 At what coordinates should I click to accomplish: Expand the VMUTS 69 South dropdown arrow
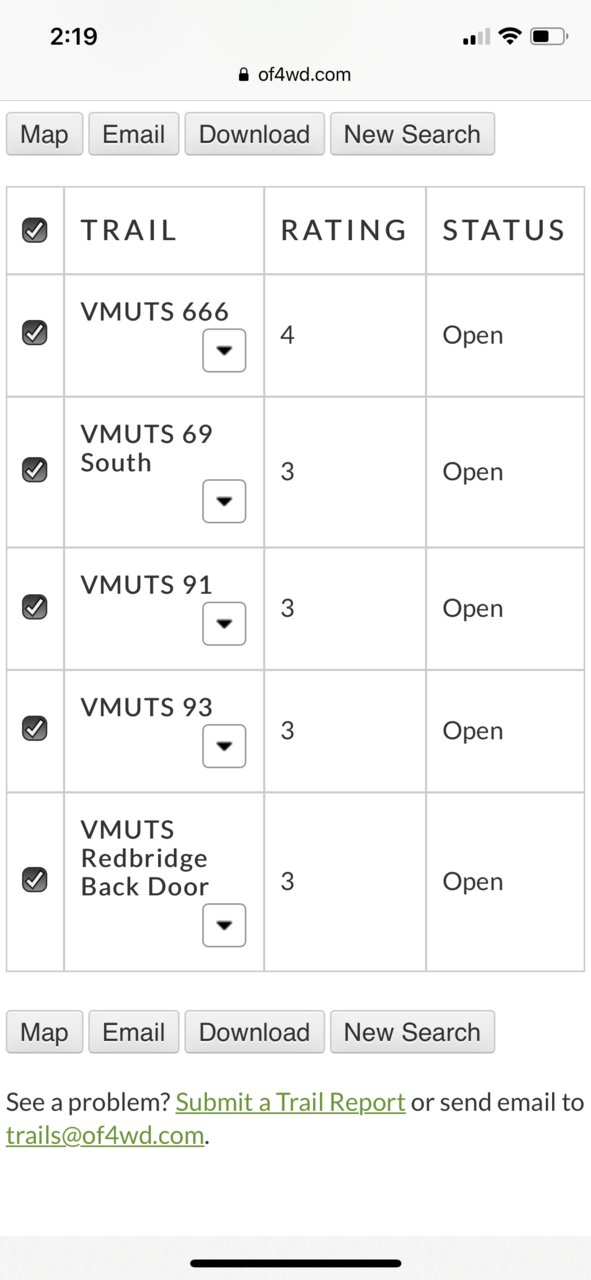pos(224,501)
